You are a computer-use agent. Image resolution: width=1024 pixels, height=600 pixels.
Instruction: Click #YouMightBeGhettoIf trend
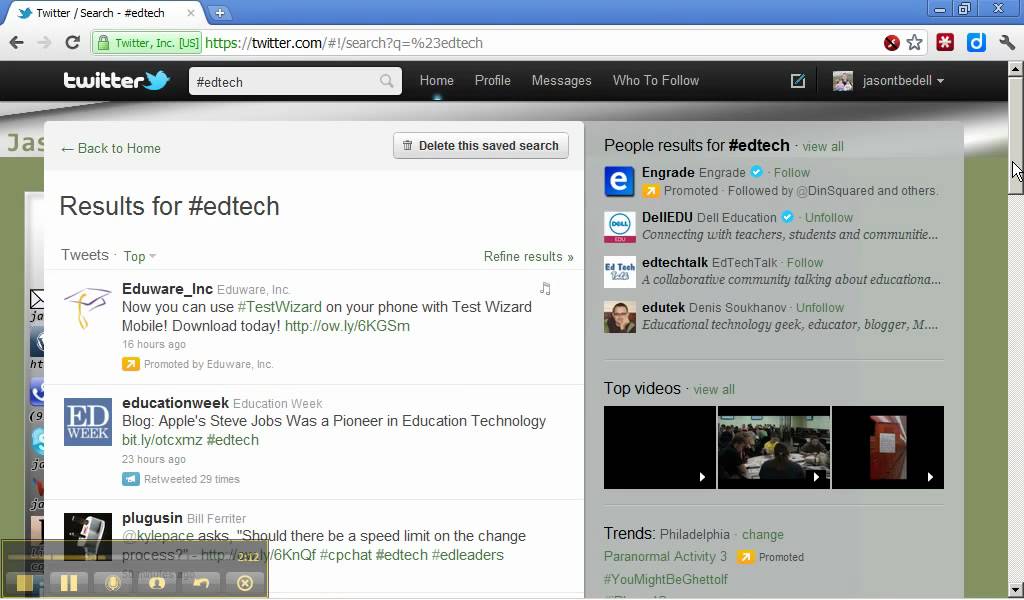click(x=665, y=579)
